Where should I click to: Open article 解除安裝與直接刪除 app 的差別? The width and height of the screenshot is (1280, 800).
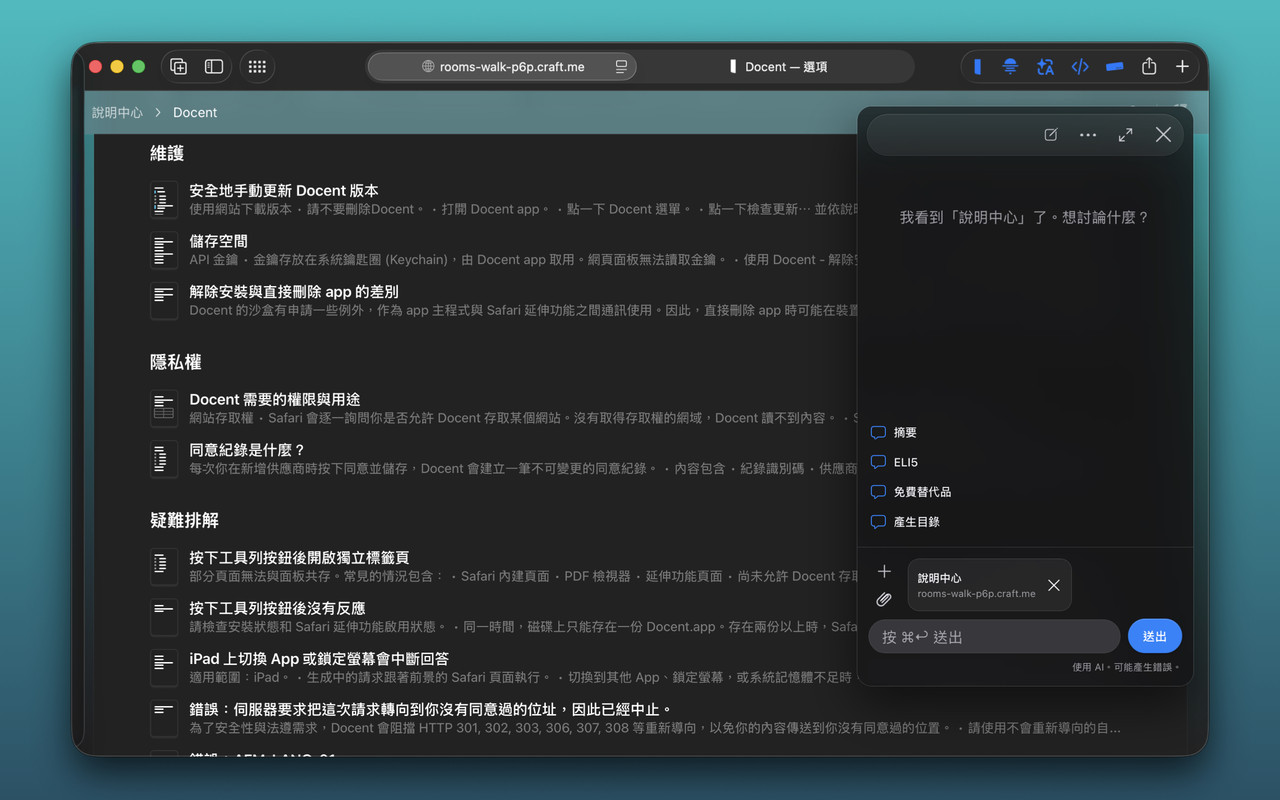pos(294,292)
